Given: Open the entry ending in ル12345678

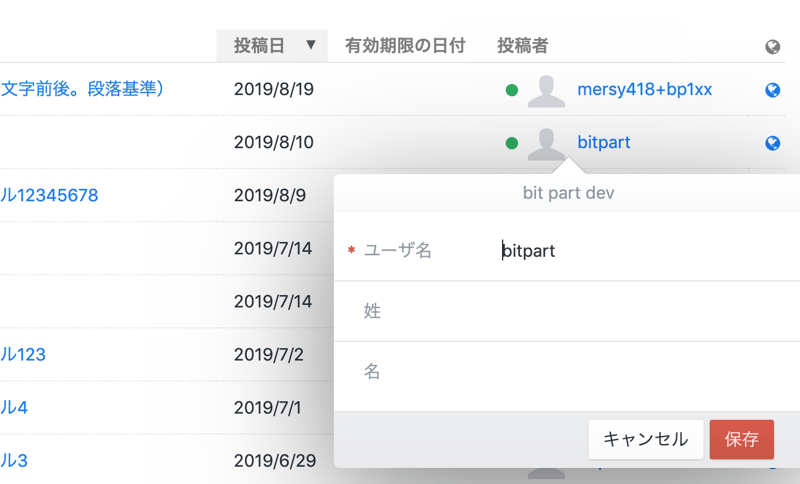Looking at the screenshot, I should 49,195.
